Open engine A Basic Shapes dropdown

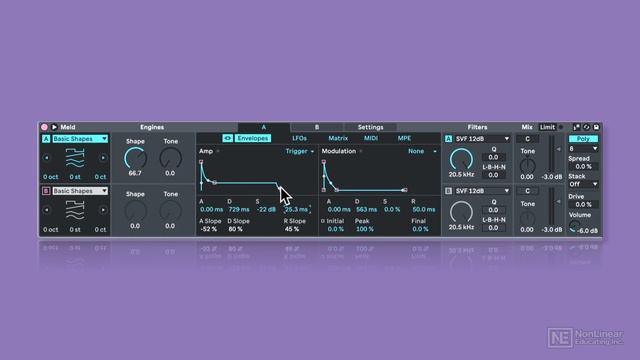[x=80, y=139]
